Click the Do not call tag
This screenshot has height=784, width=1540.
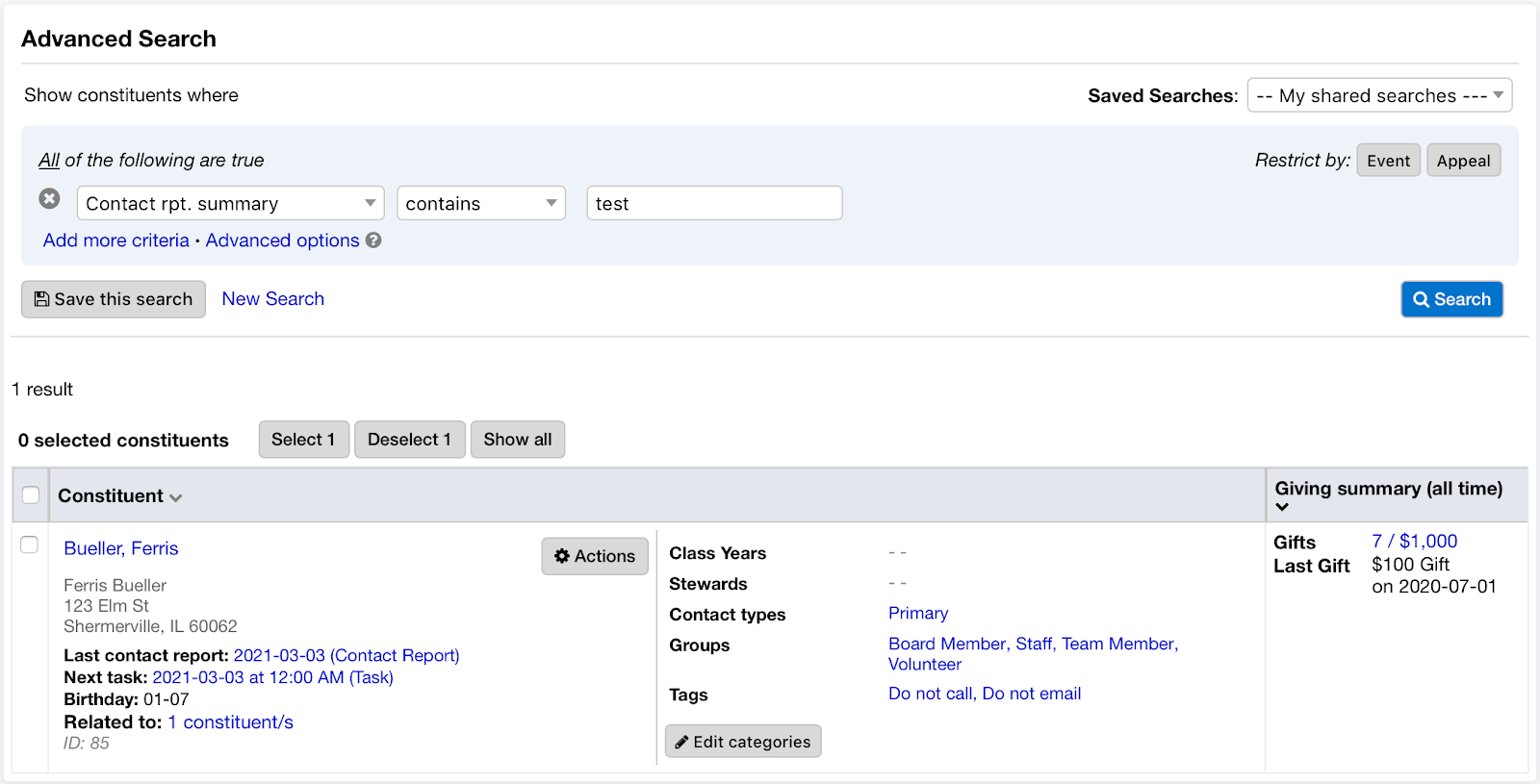(x=931, y=694)
